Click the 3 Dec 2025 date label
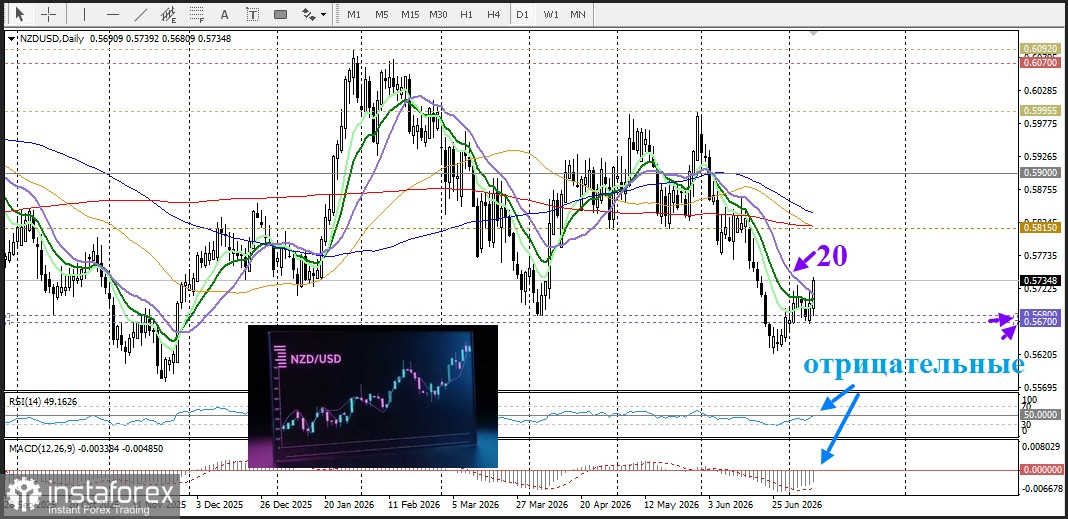The height and width of the screenshot is (519, 1068). point(219,505)
